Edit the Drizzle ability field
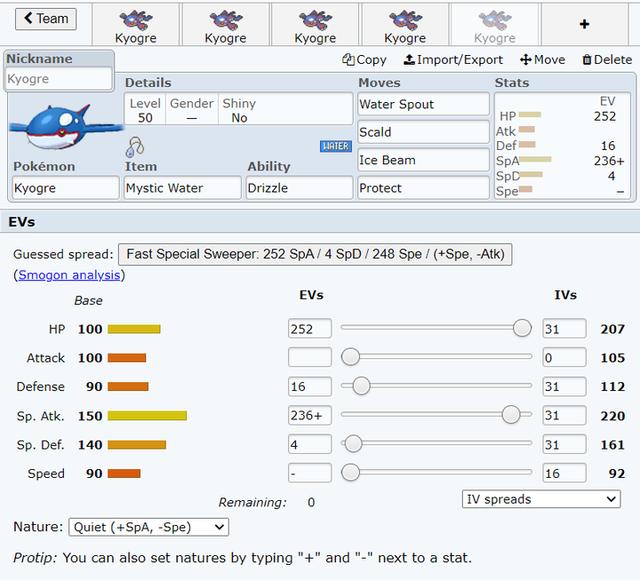This screenshot has height=580, width=640. pos(299,188)
